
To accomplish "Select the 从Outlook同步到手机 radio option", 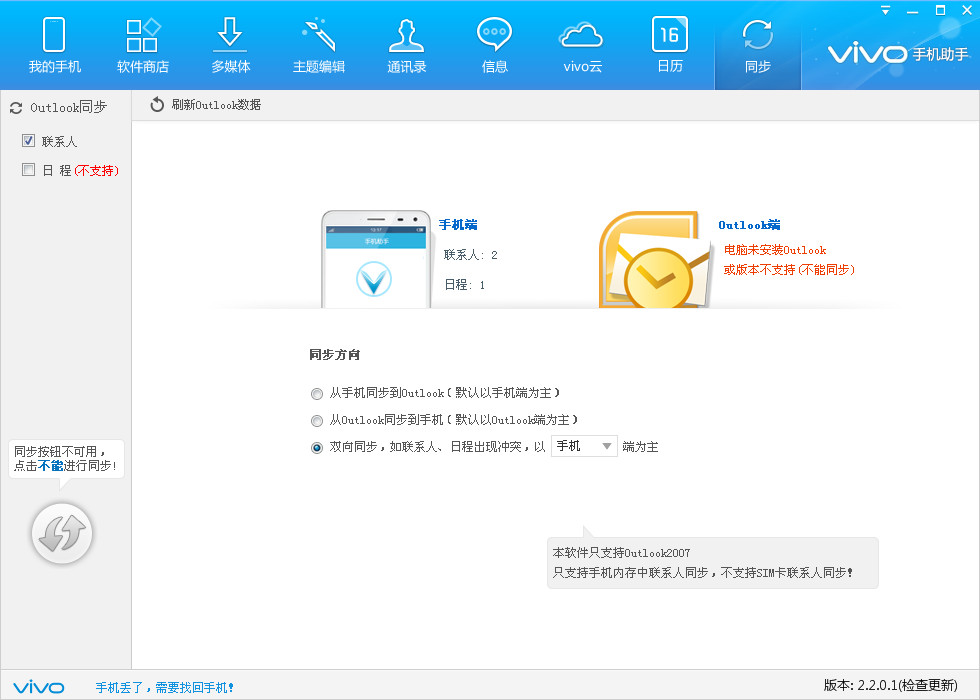I will 316,420.
